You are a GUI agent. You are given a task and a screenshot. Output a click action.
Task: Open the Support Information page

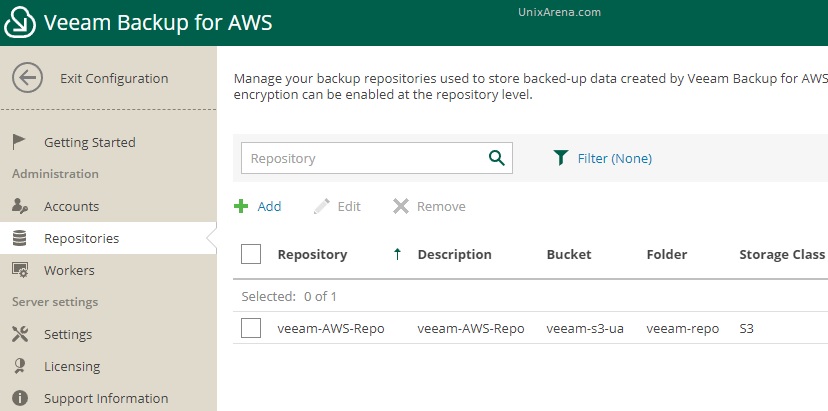click(106, 398)
